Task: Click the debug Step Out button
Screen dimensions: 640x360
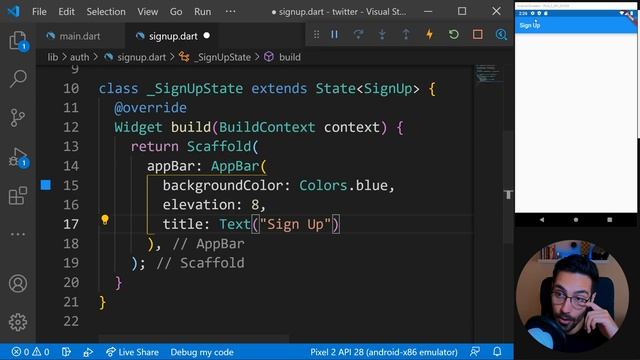Action: click(x=406, y=35)
